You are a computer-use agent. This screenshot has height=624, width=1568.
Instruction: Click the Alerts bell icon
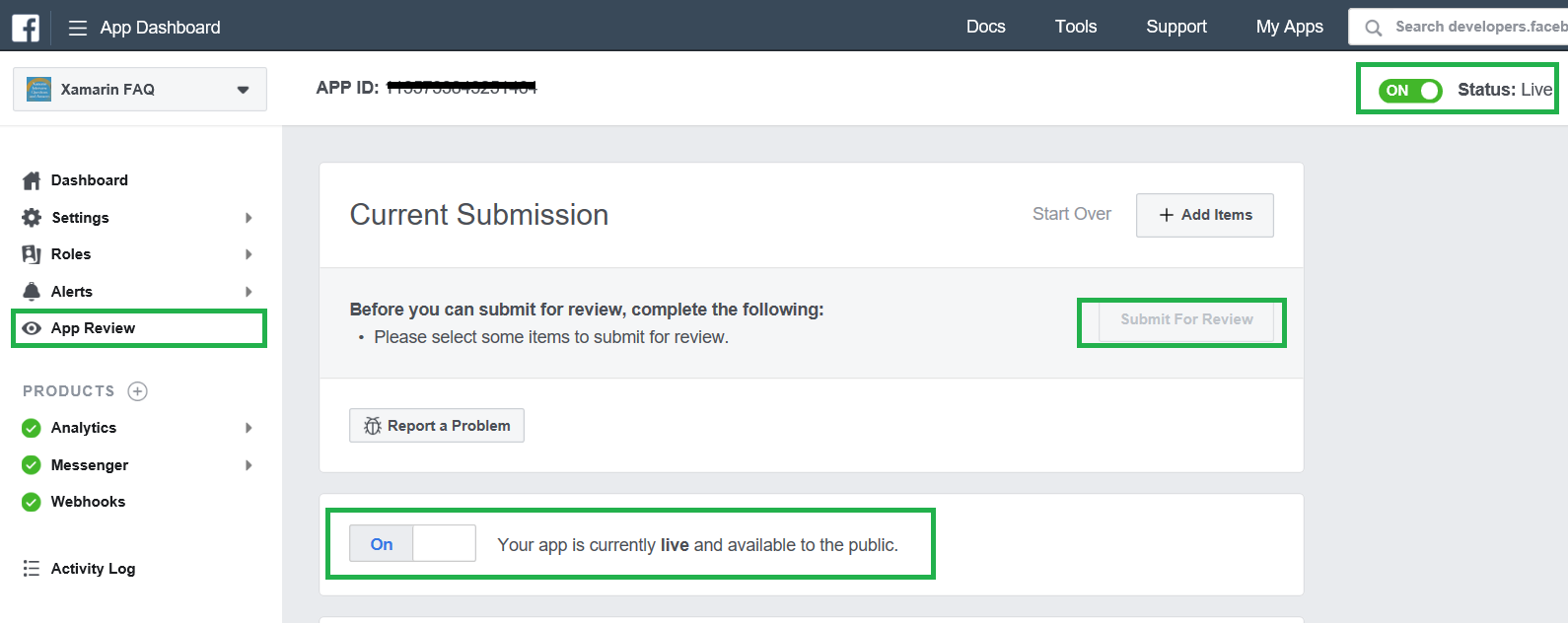coord(32,292)
